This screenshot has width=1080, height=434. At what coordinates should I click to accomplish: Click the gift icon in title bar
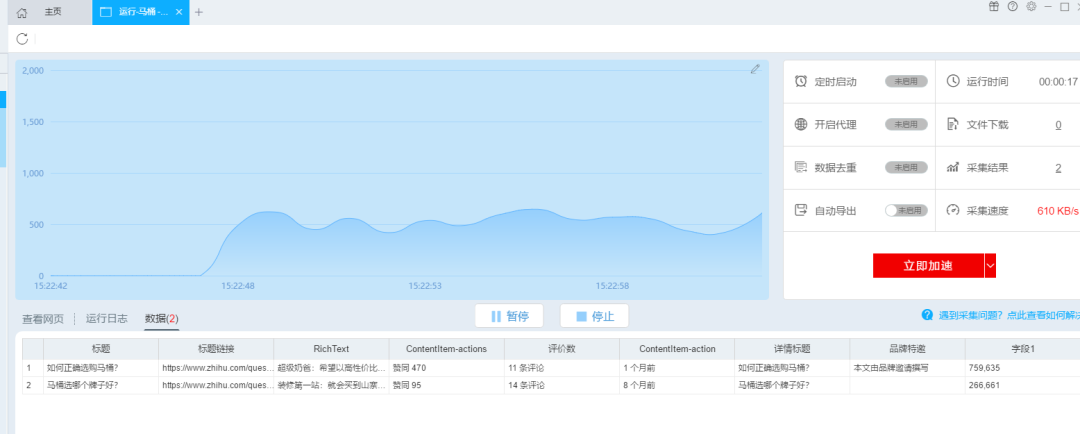[x=994, y=7]
